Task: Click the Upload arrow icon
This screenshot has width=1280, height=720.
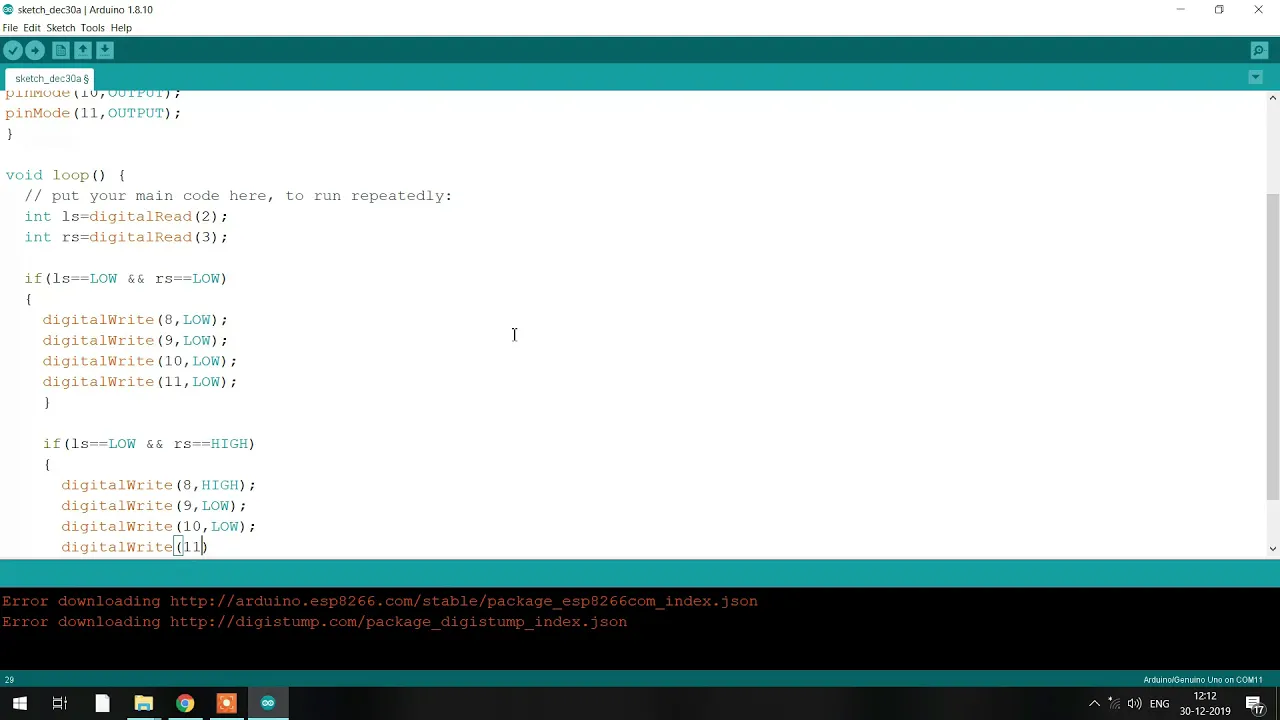Action: (35, 50)
